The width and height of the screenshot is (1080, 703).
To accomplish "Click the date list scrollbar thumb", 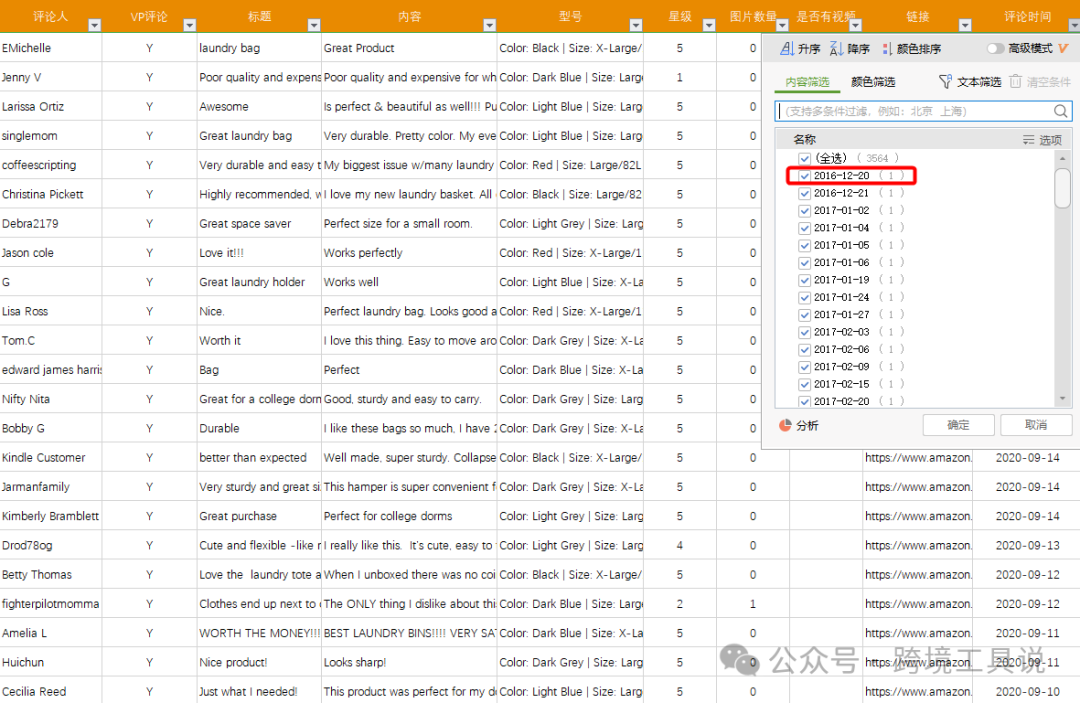I will (x=1062, y=187).
